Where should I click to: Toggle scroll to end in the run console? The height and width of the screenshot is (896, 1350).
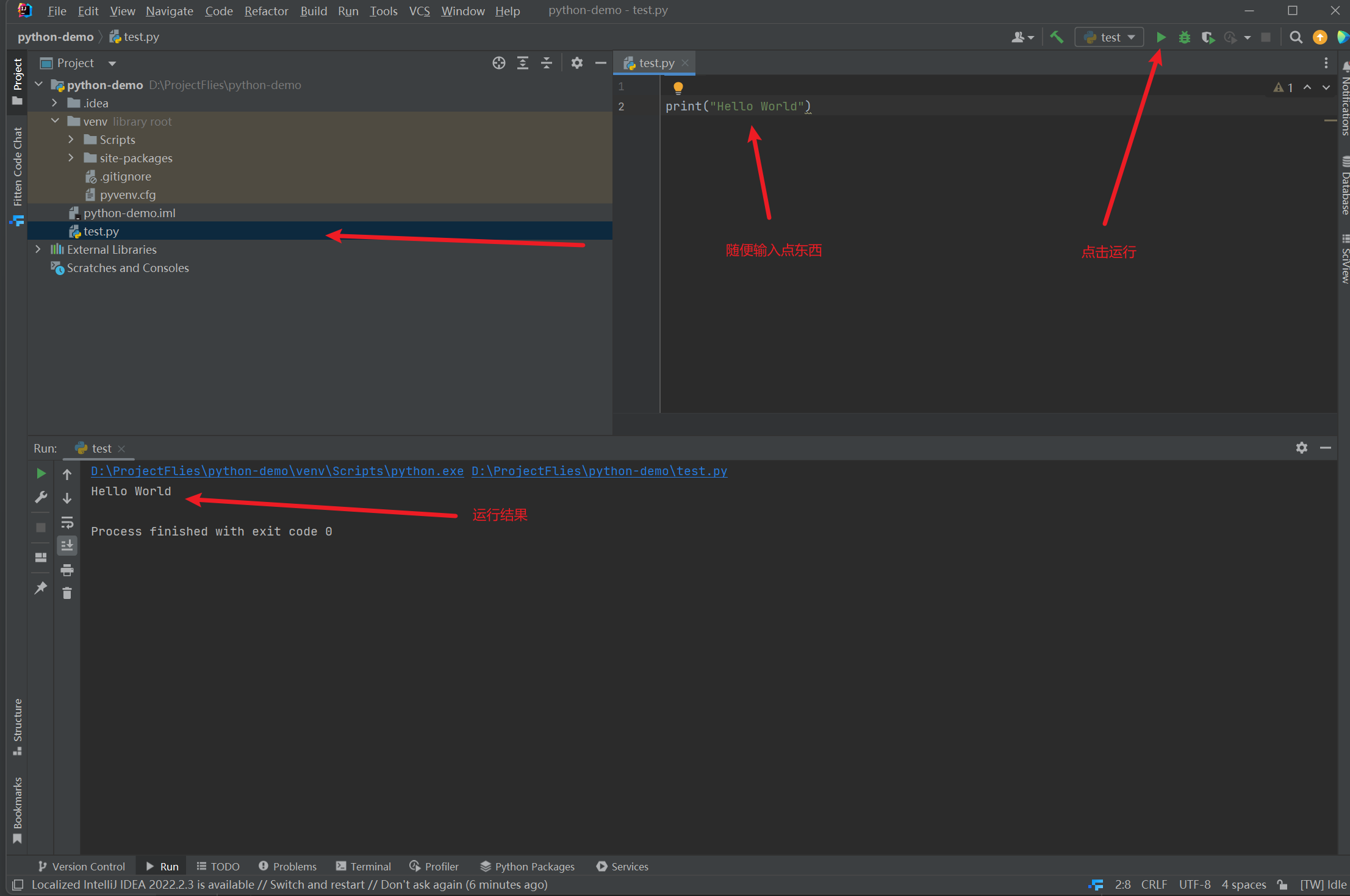(67, 545)
